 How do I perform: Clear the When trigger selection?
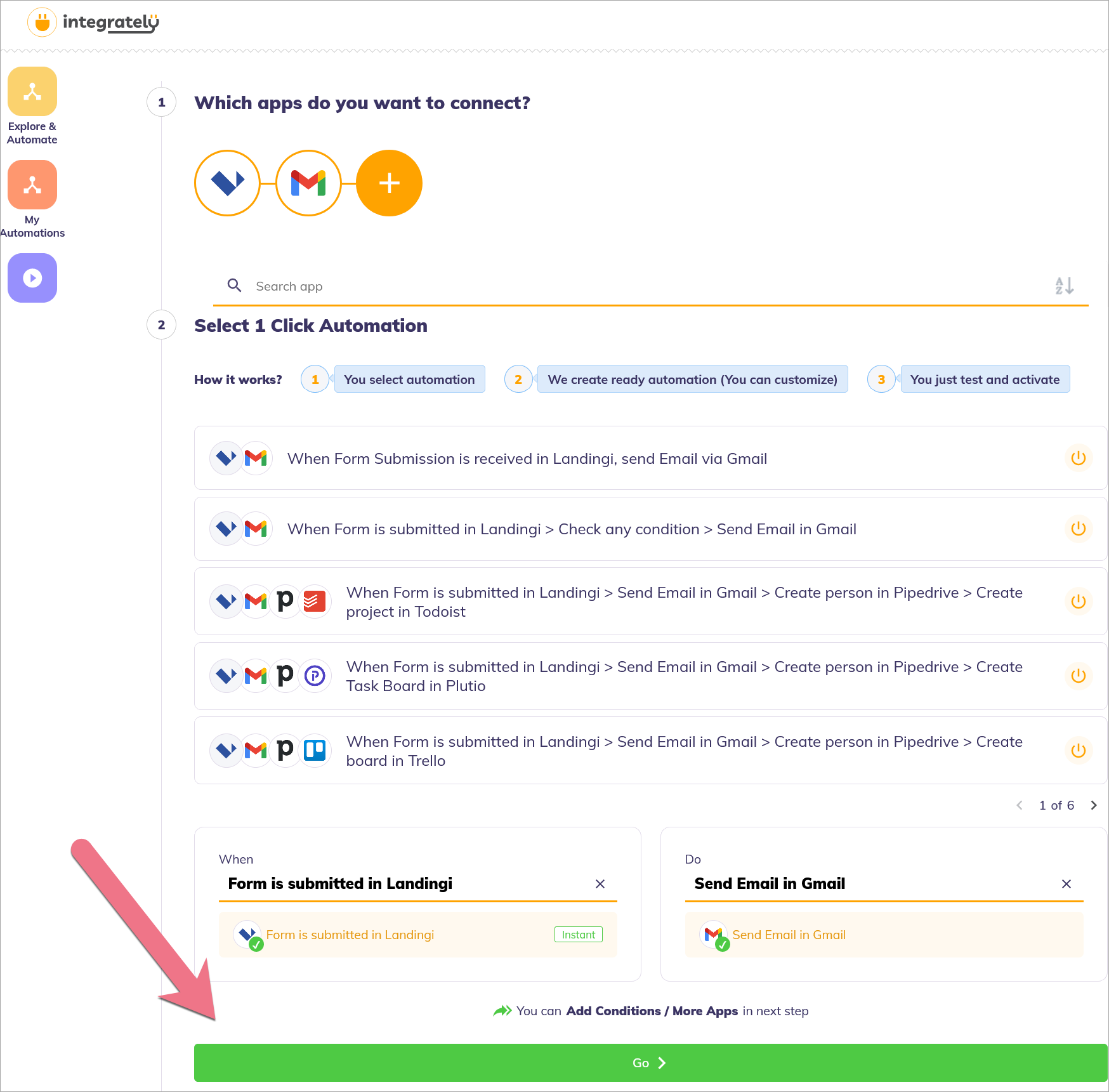[600, 884]
